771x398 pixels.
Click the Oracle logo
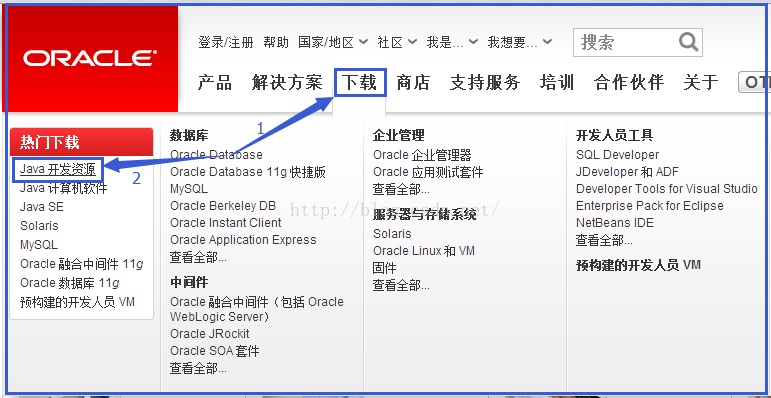[x=90, y=59]
